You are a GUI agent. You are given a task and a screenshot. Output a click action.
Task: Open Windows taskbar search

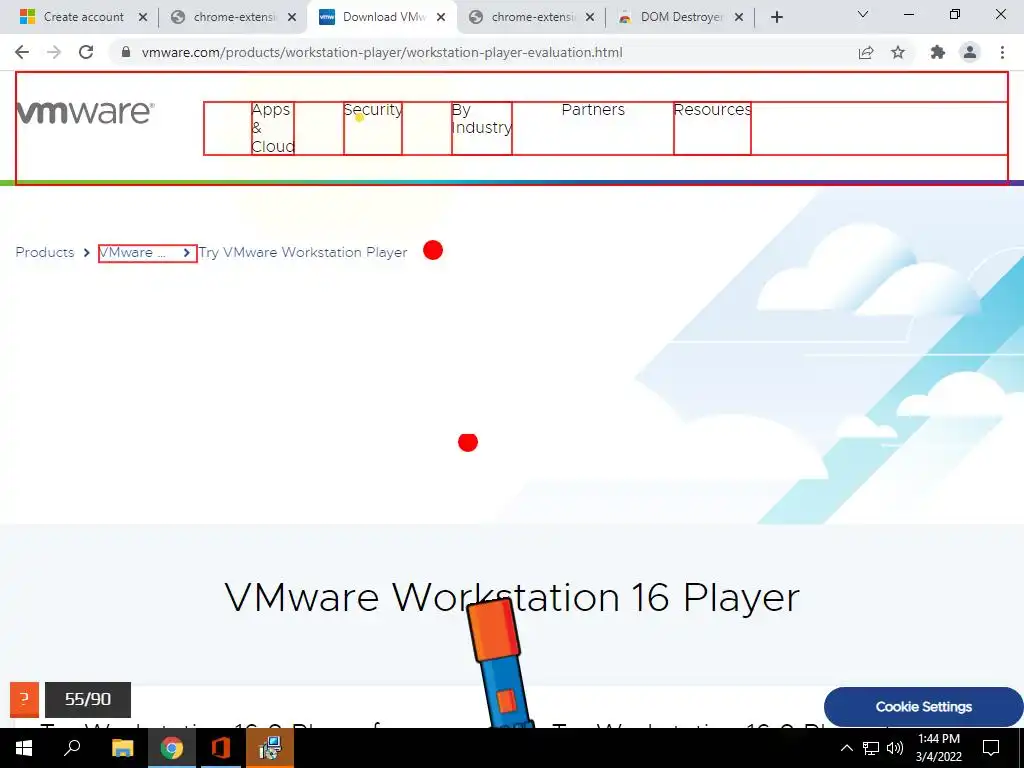coord(72,748)
